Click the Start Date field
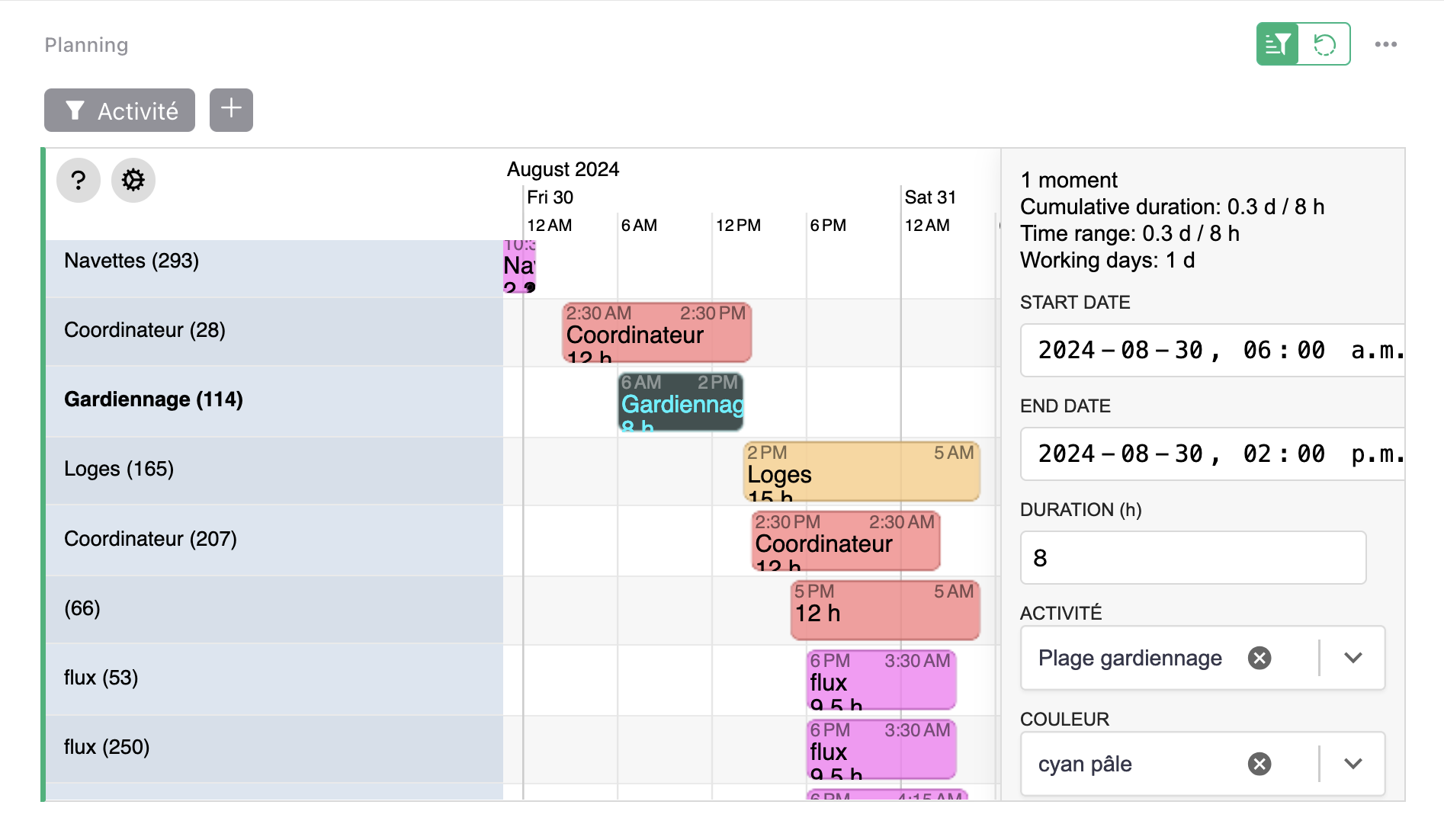 tap(1209, 350)
